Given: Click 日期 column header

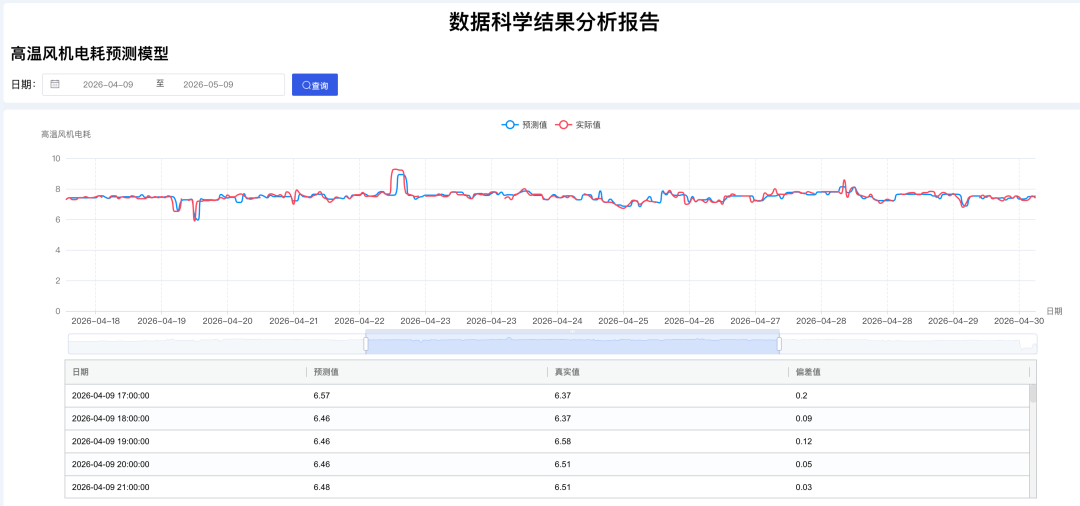Looking at the screenshot, I should (x=185, y=372).
